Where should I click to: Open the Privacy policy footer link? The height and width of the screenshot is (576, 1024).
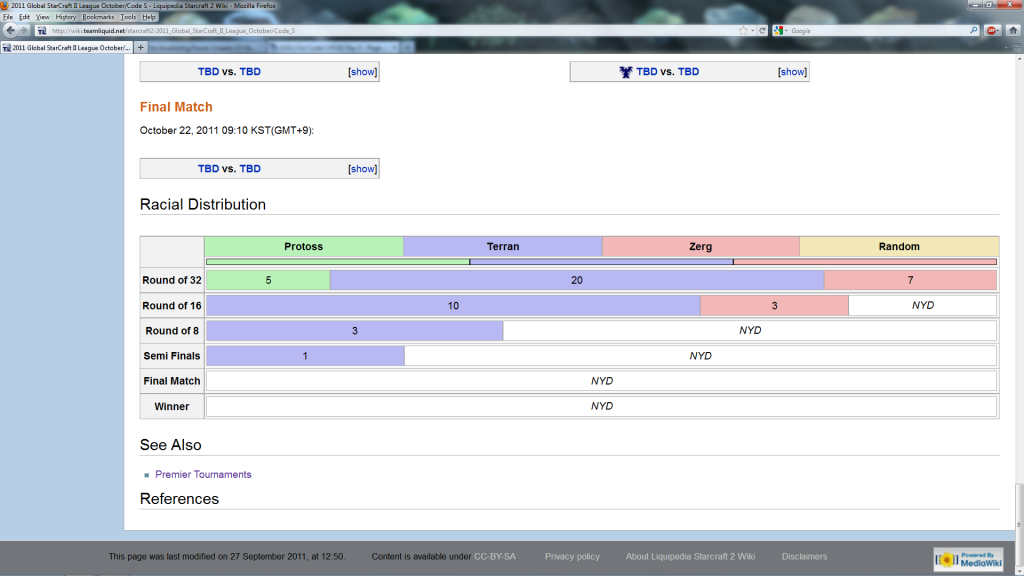572,557
